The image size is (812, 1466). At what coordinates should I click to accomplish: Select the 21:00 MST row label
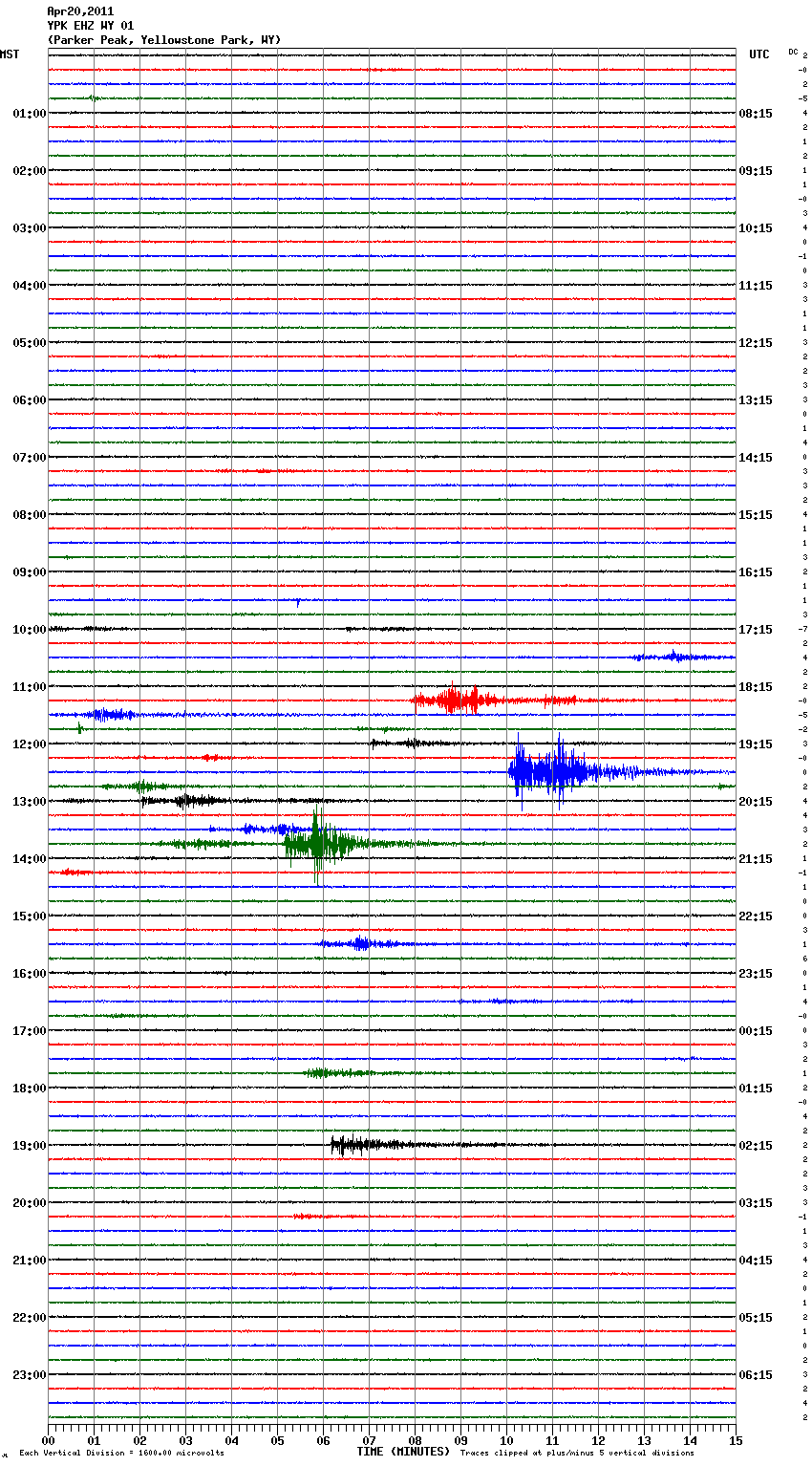(30, 1261)
